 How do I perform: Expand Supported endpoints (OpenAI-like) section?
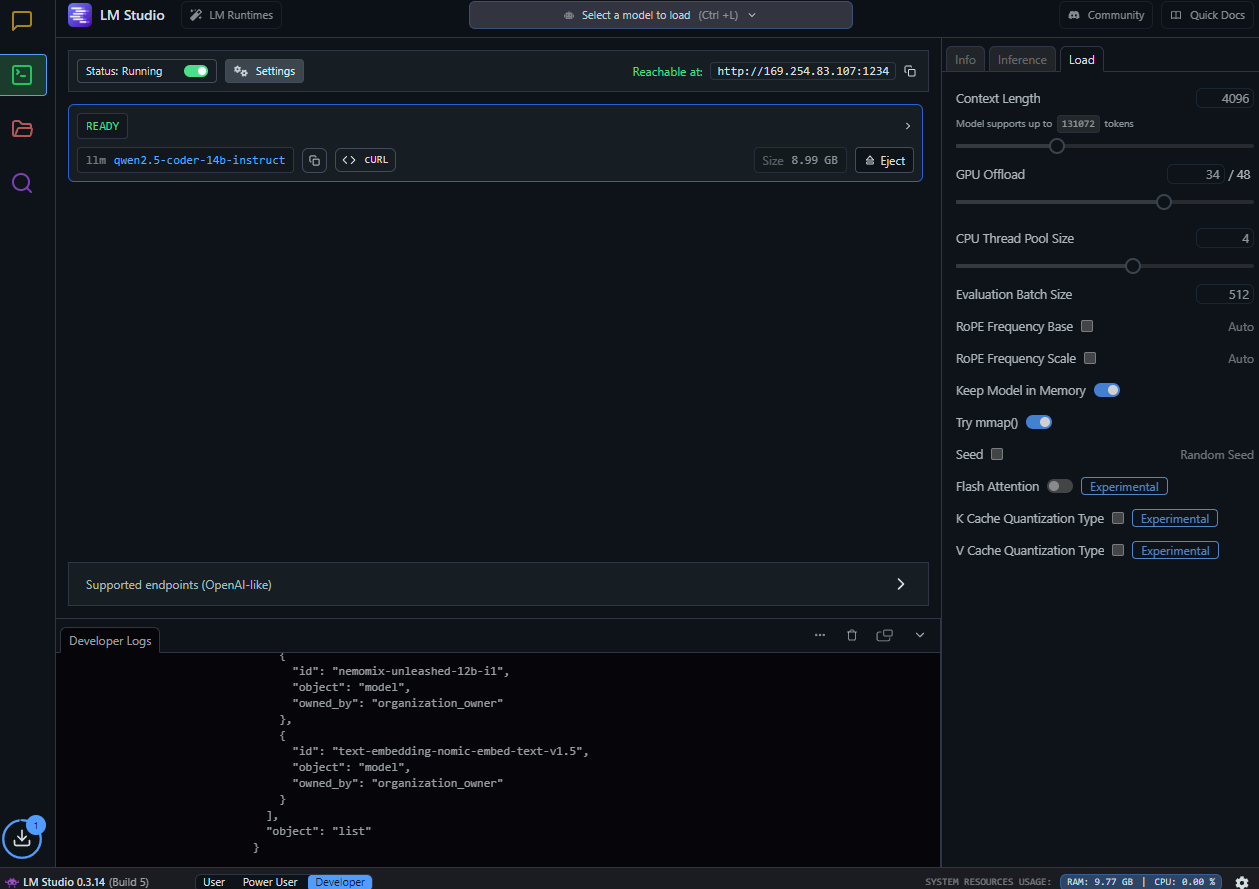tap(498, 584)
